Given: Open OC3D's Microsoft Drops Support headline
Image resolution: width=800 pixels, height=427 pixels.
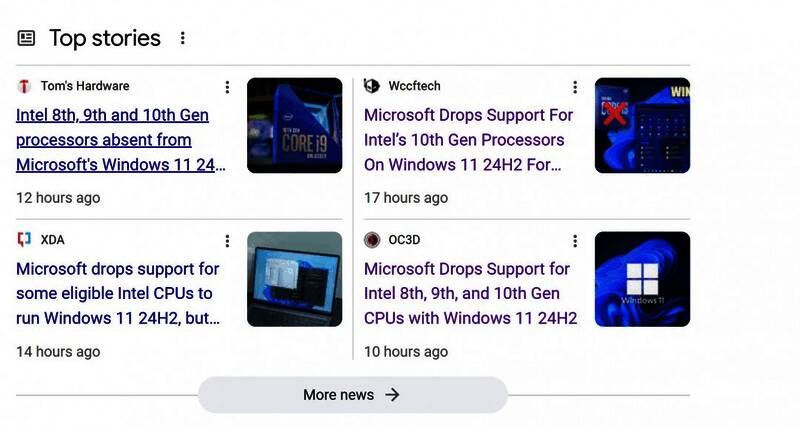Looking at the screenshot, I should (x=470, y=293).
